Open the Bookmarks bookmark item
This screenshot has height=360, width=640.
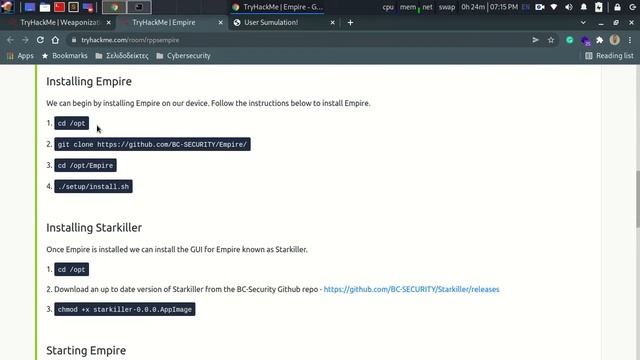(64, 56)
